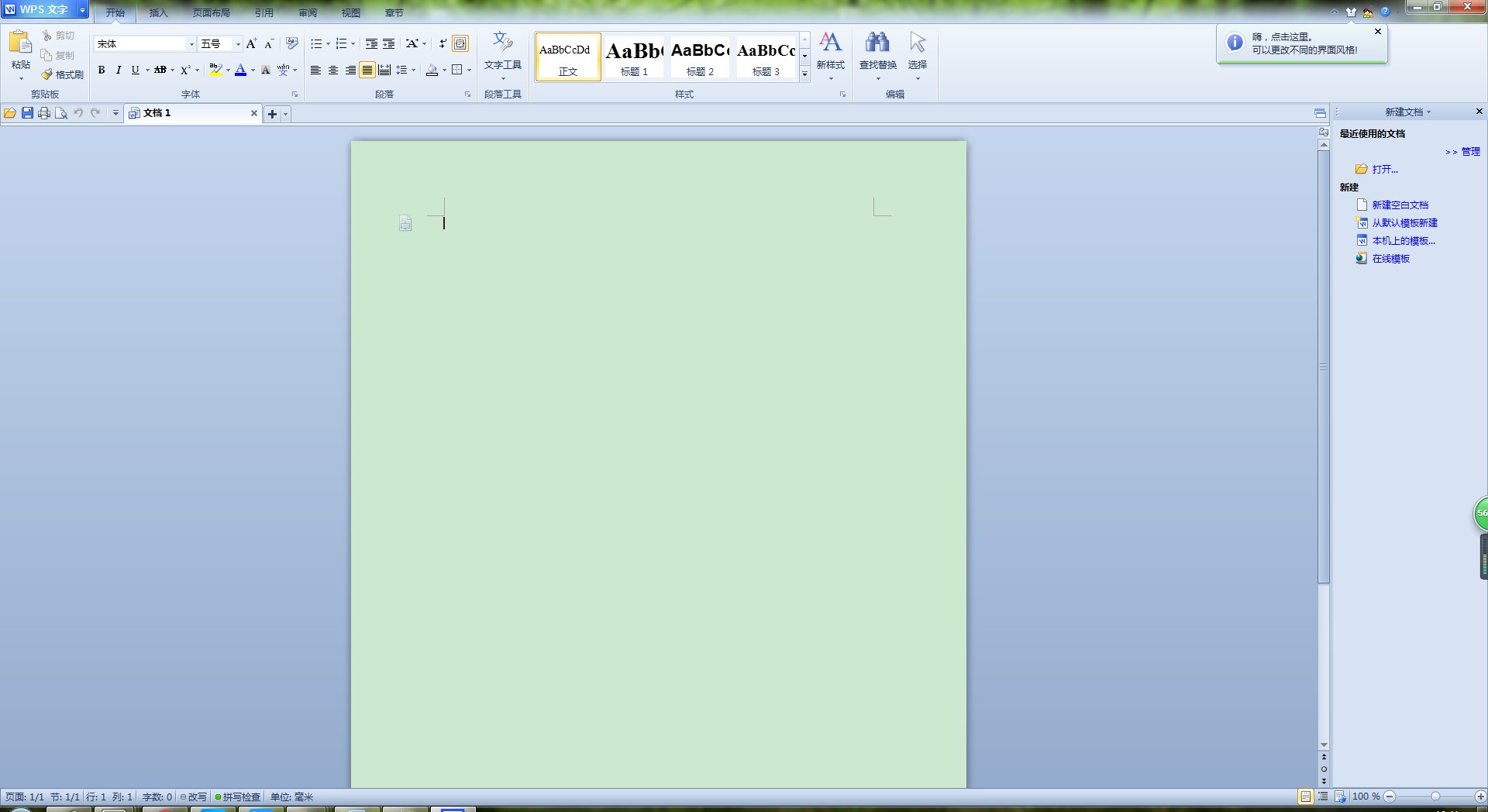Image resolution: width=1488 pixels, height=812 pixels.
Task: Toggle spell check (拼写检查) in status bar
Action: (x=238, y=797)
